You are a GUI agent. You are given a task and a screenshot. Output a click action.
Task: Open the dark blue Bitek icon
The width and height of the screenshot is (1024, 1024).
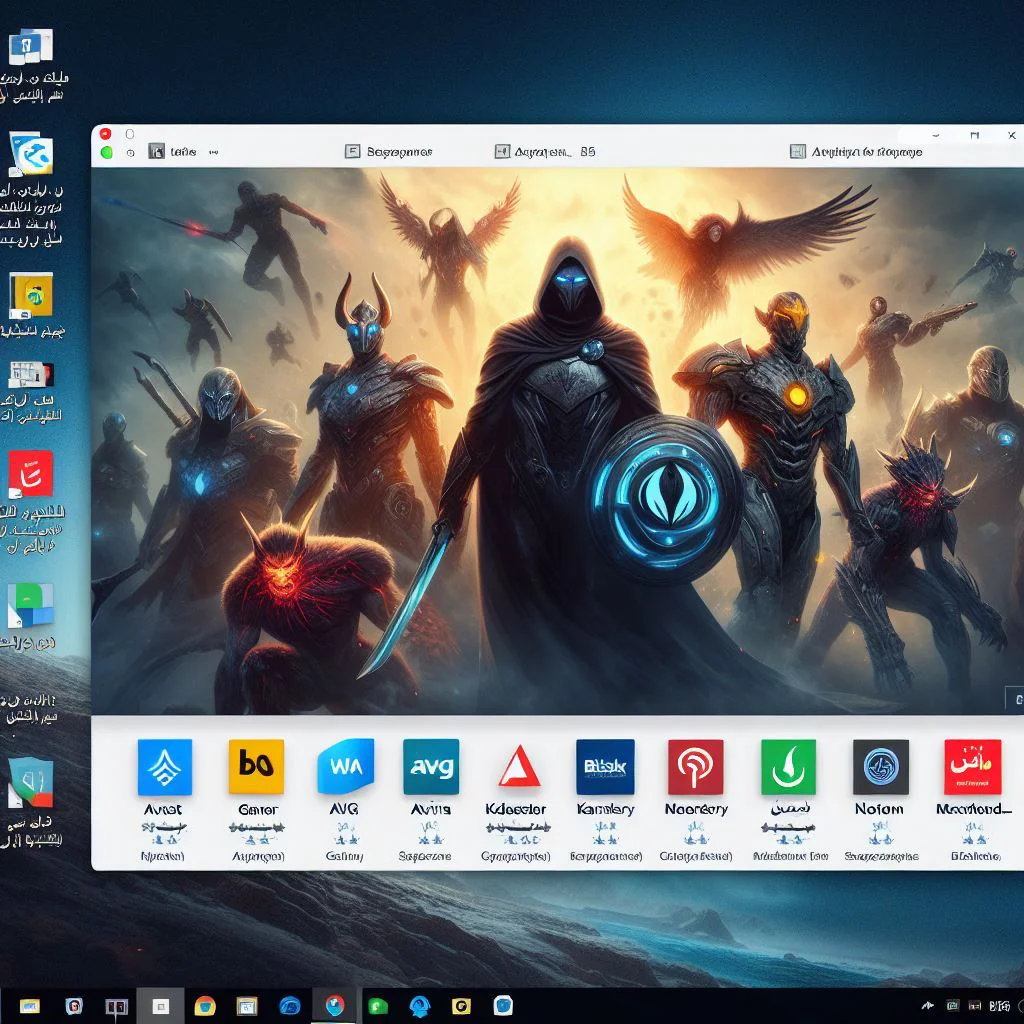[x=605, y=767]
